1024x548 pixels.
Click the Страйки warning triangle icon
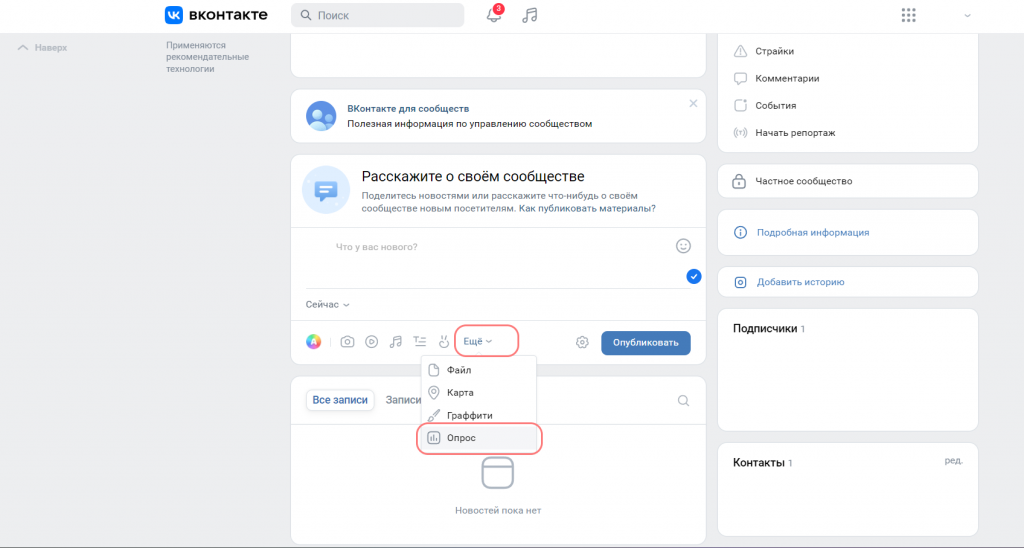[x=740, y=51]
